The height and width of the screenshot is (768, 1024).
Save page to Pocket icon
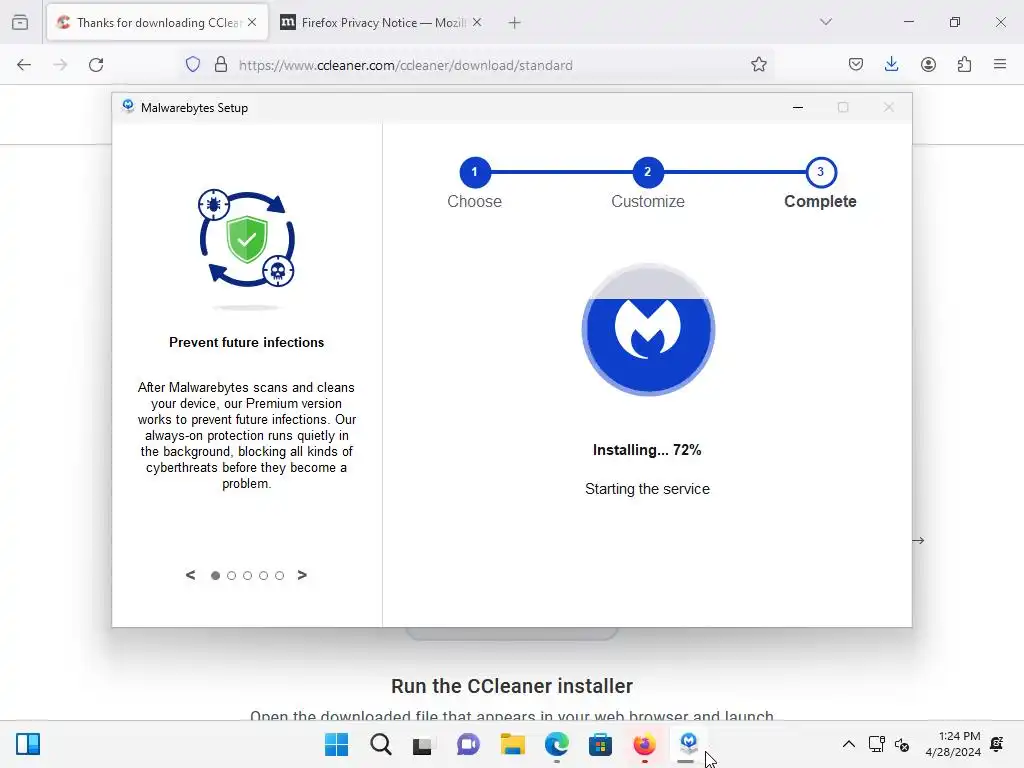point(856,65)
